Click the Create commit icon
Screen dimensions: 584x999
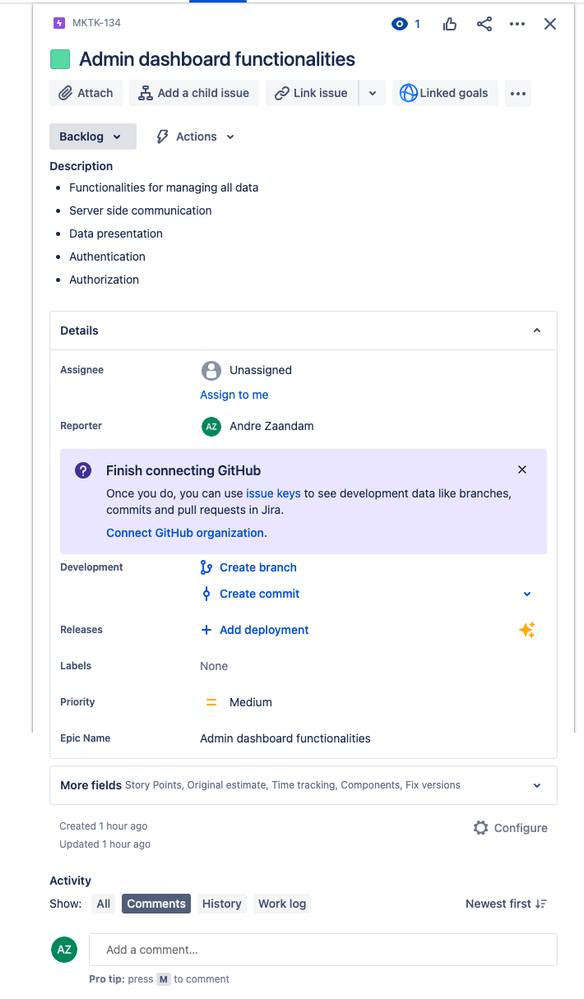coord(206,594)
